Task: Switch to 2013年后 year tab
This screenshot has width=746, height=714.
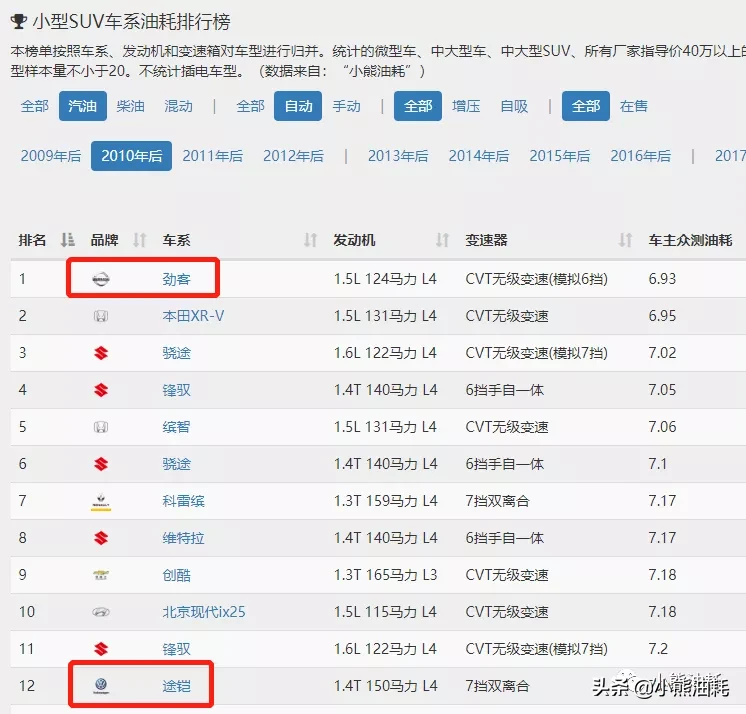Action: 398,156
